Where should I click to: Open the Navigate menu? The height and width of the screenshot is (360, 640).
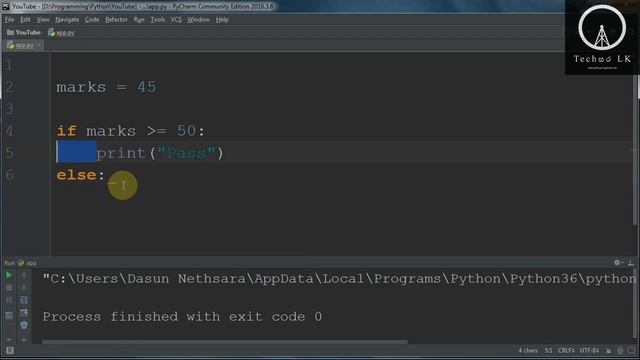[67, 20]
